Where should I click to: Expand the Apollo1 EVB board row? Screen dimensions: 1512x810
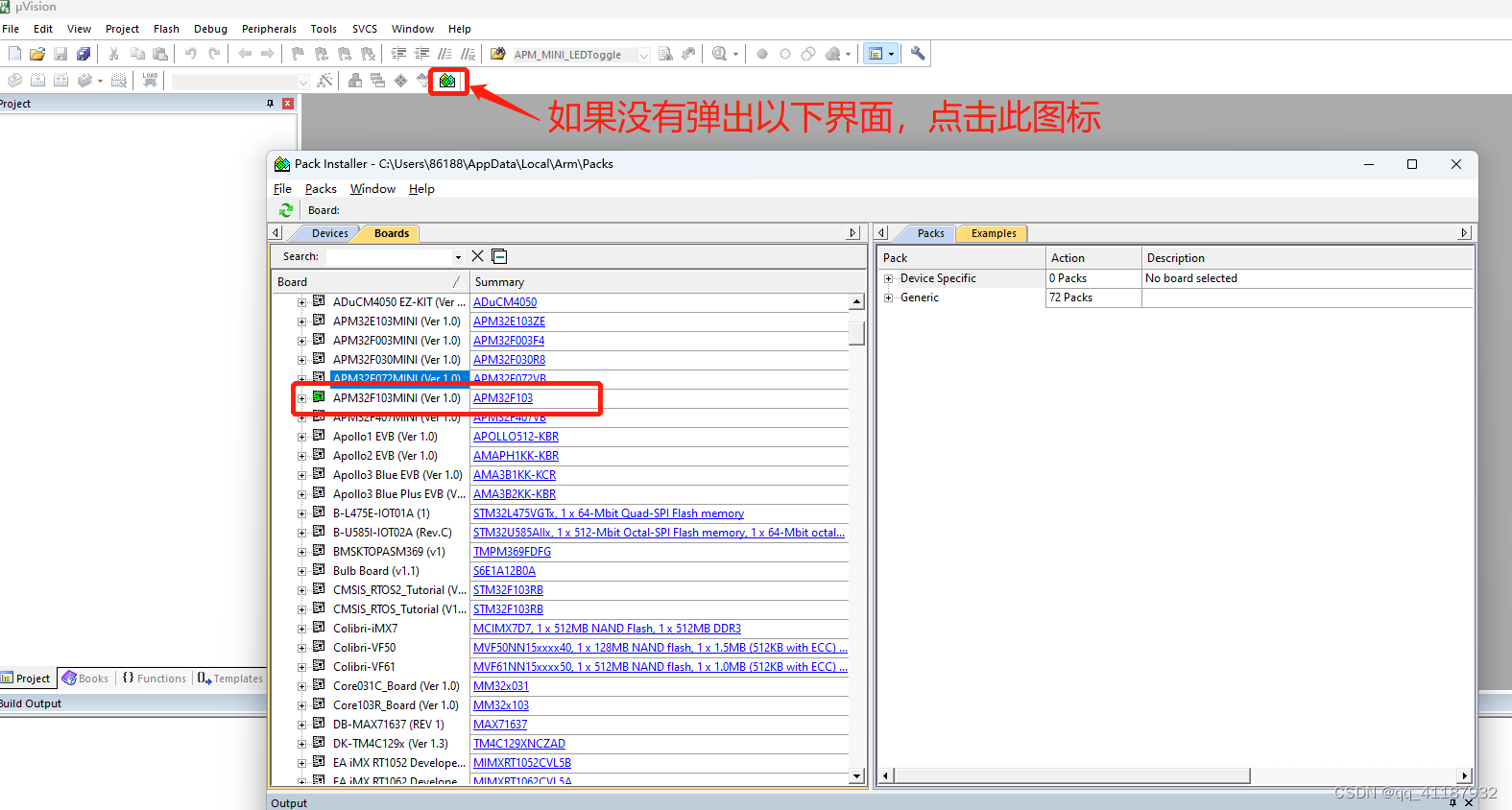(x=301, y=437)
